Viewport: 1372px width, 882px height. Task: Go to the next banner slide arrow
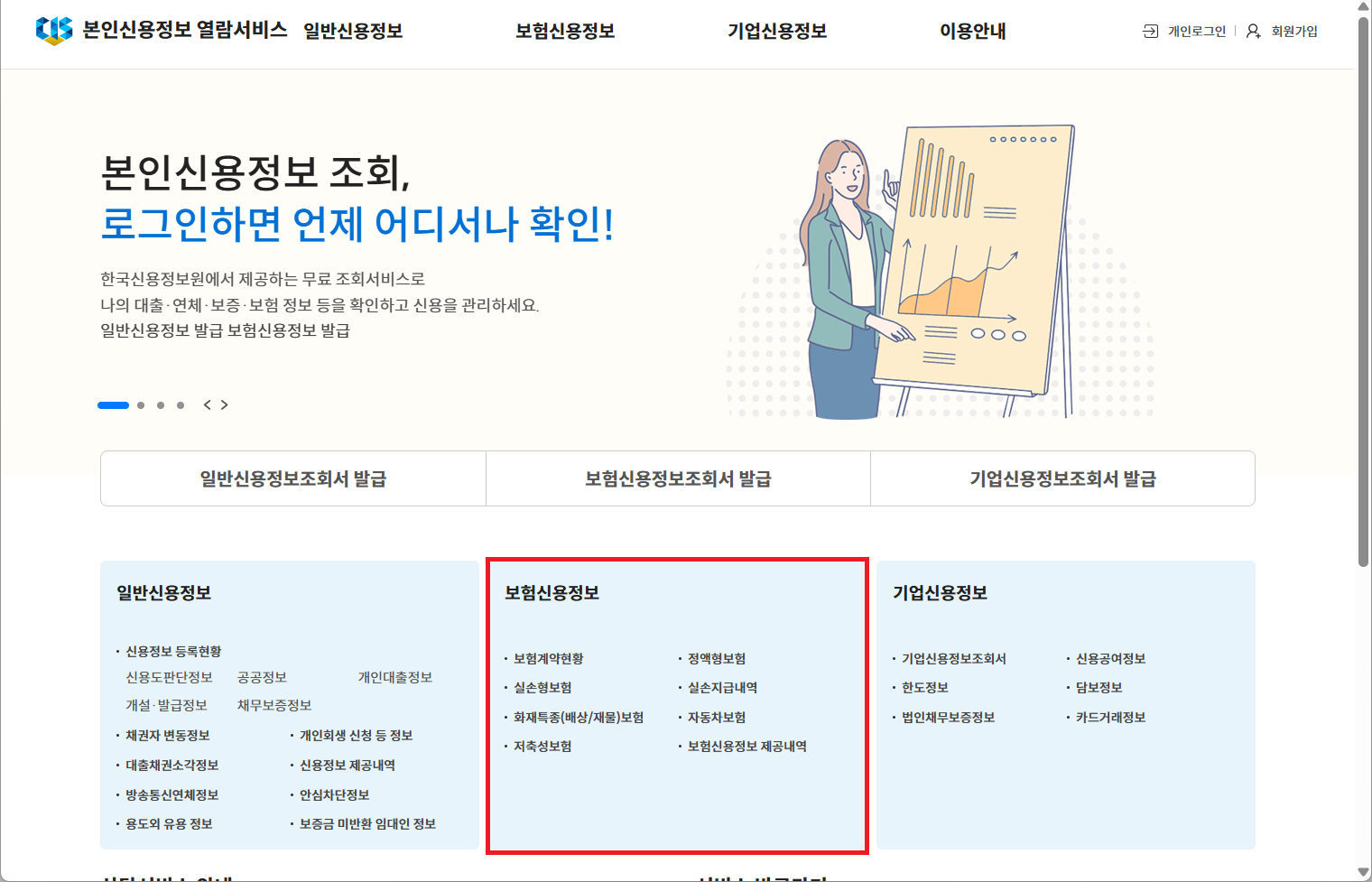click(x=225, y=405)
